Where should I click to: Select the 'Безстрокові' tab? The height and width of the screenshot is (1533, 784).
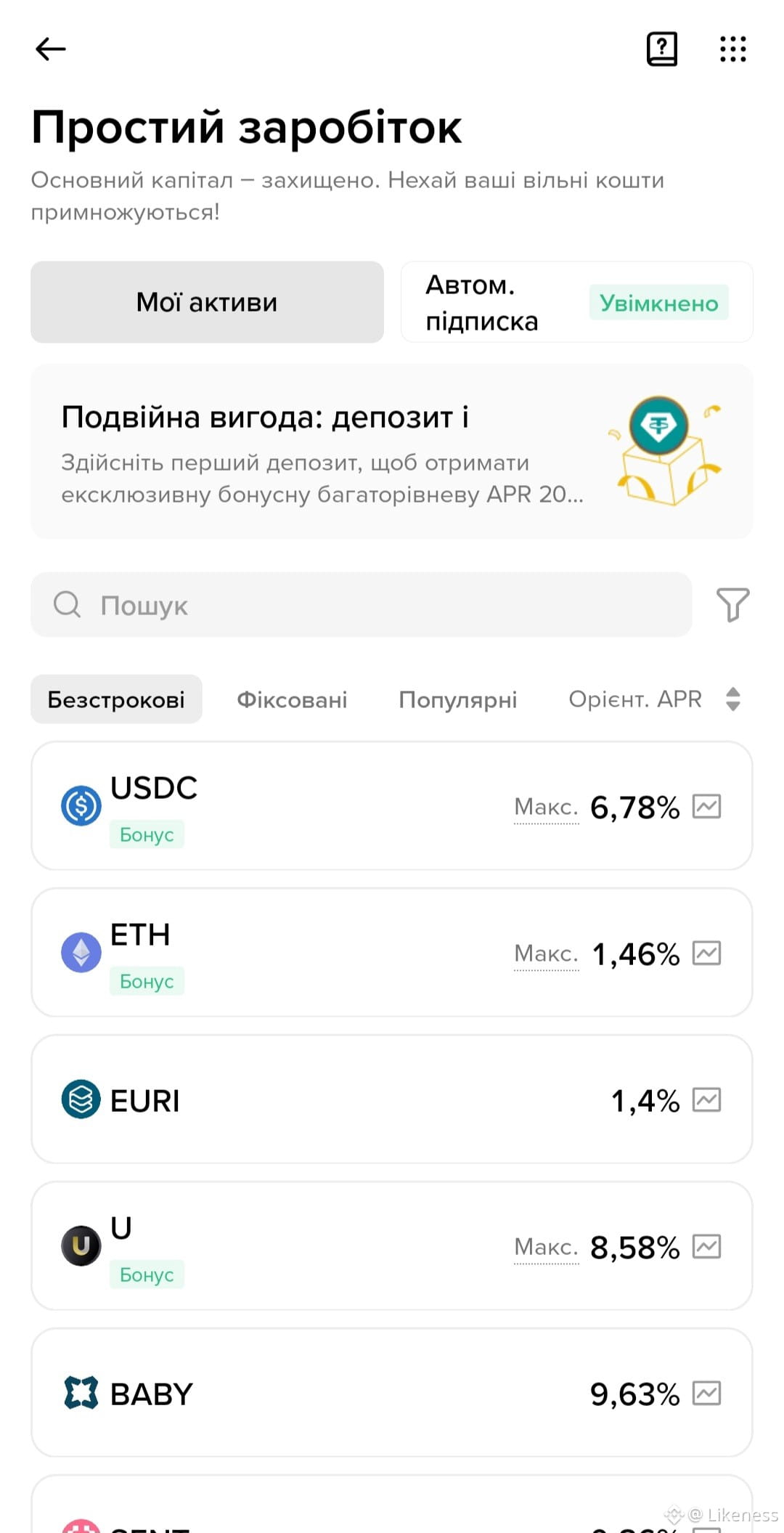click(116, 699)
